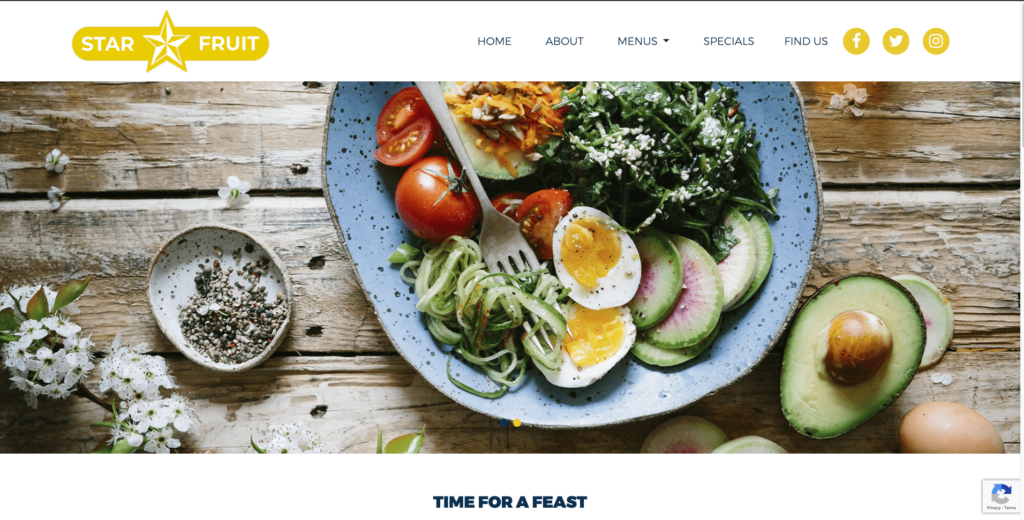Image resolution: width=1024 pixels, height=520 pixels.
Task: Expand the Menus dropdown caret
Action: click(666, 41)
